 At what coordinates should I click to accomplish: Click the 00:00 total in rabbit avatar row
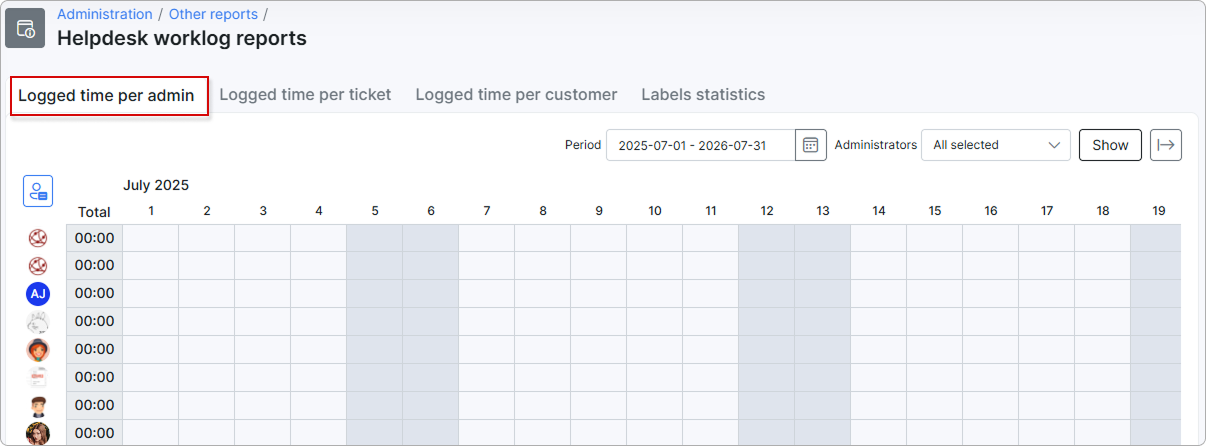pyautogui.click(x=95, y=322)
